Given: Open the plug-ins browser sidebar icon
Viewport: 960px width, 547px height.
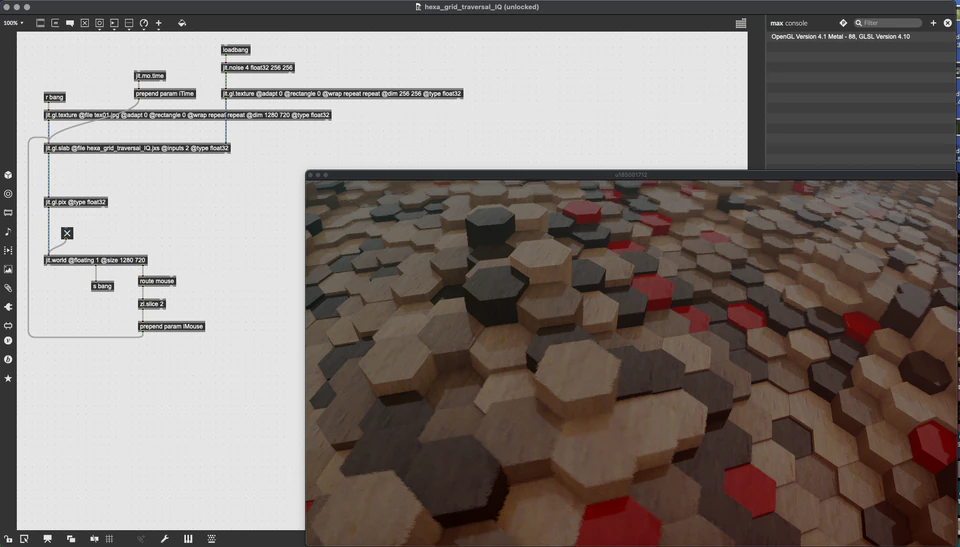Looking at the screenshot, I should click(8, 307).
